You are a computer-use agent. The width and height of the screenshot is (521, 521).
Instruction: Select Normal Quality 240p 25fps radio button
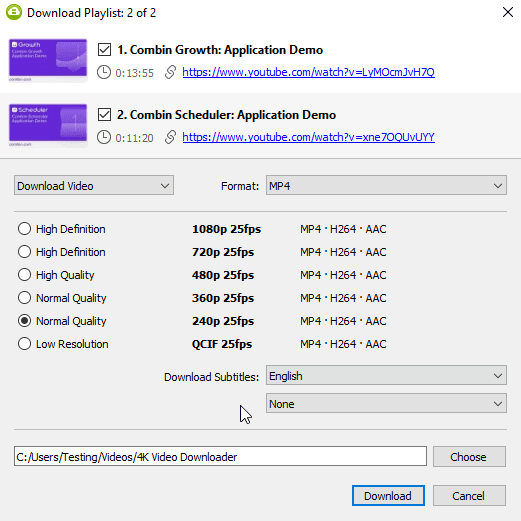click(x=24, y=321)
